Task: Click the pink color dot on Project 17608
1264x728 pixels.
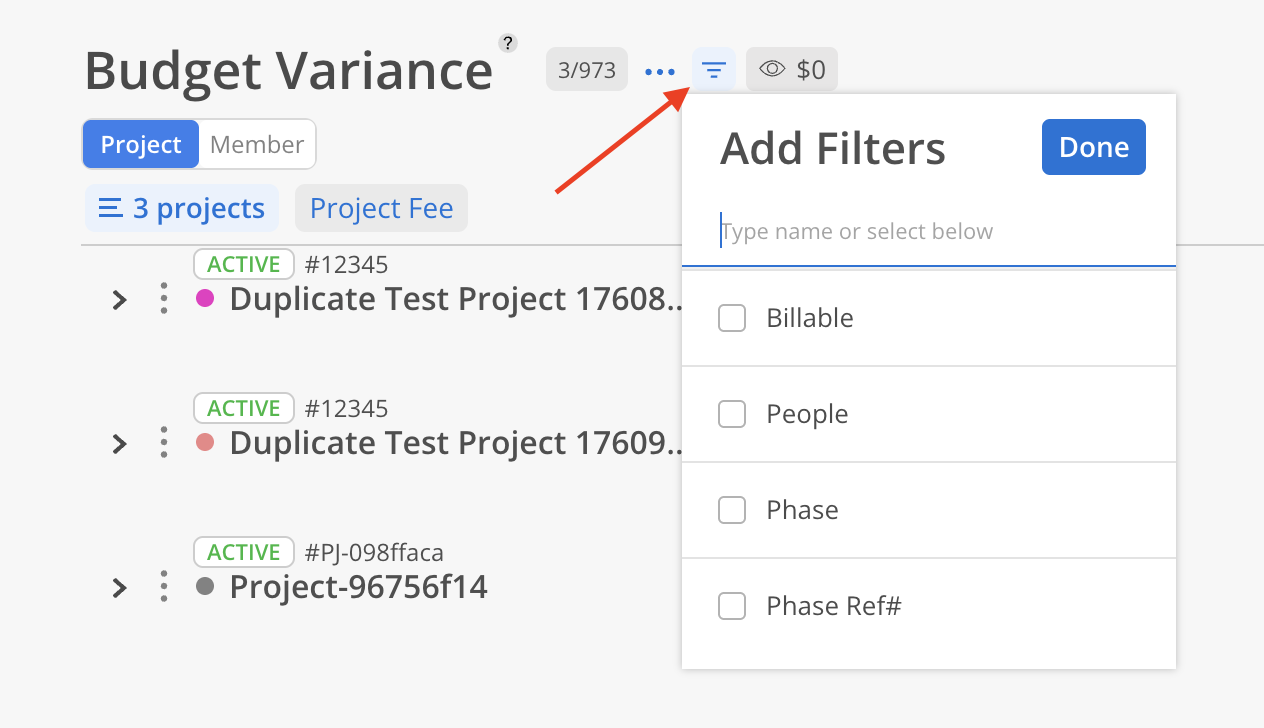Action: click(205, 298)
